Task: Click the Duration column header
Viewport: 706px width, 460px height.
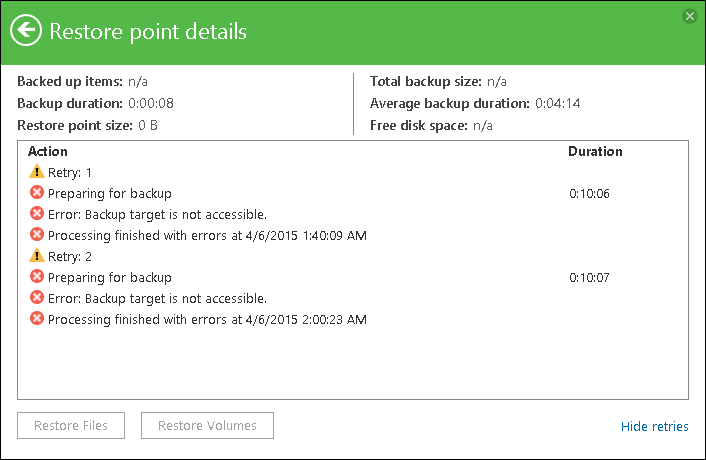Action: [x=595, y=152]
